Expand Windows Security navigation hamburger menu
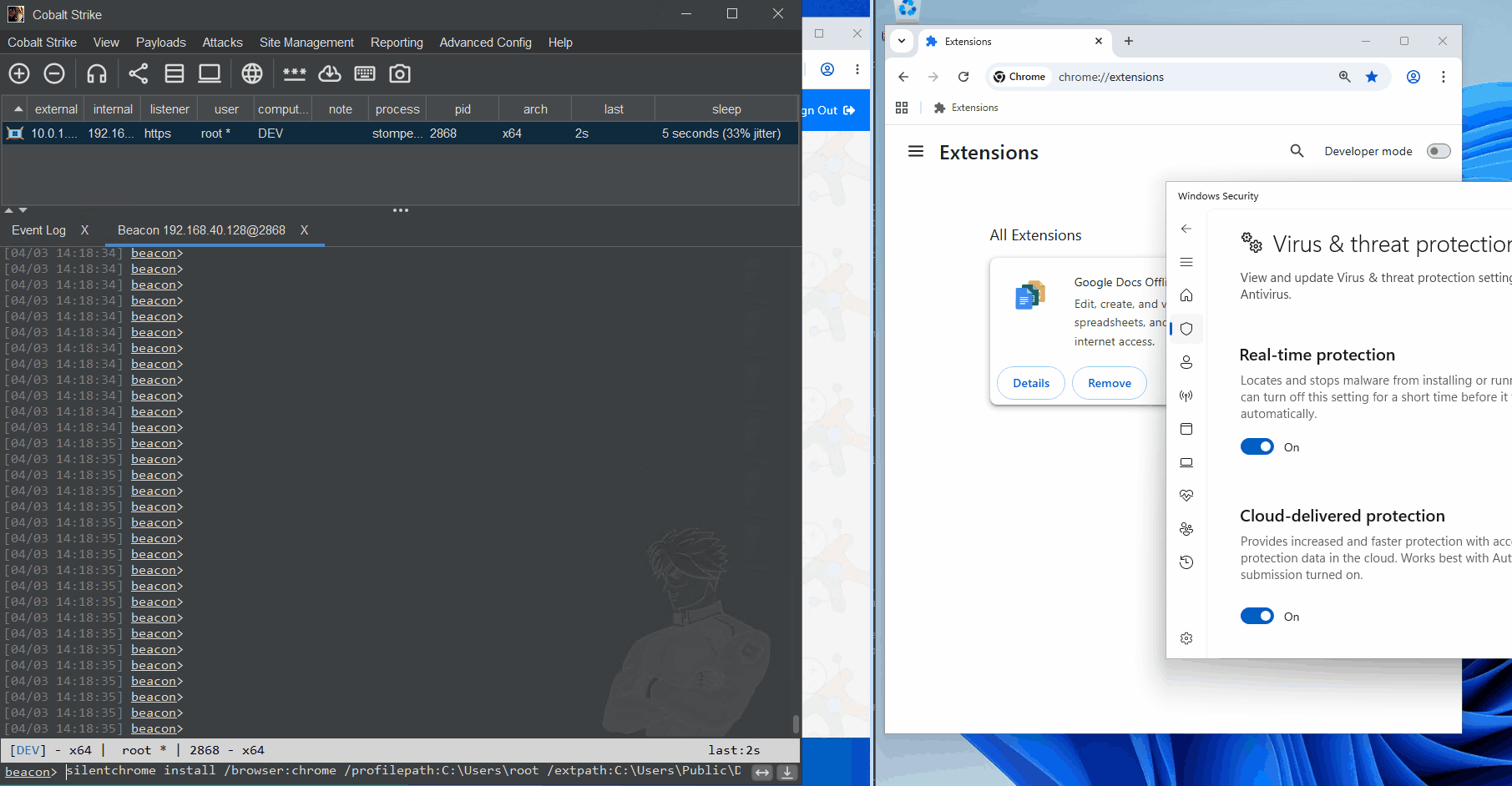Image resolution: width=1512 pixels, height=786 pixels. click(1186, 262)
